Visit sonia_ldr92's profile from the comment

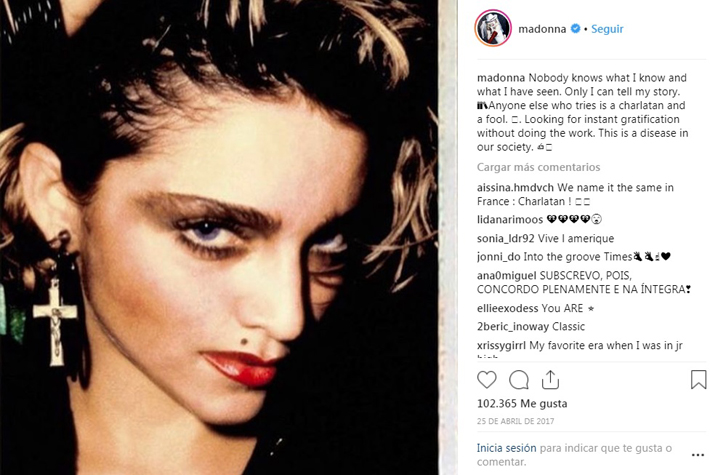coord(506,239)
